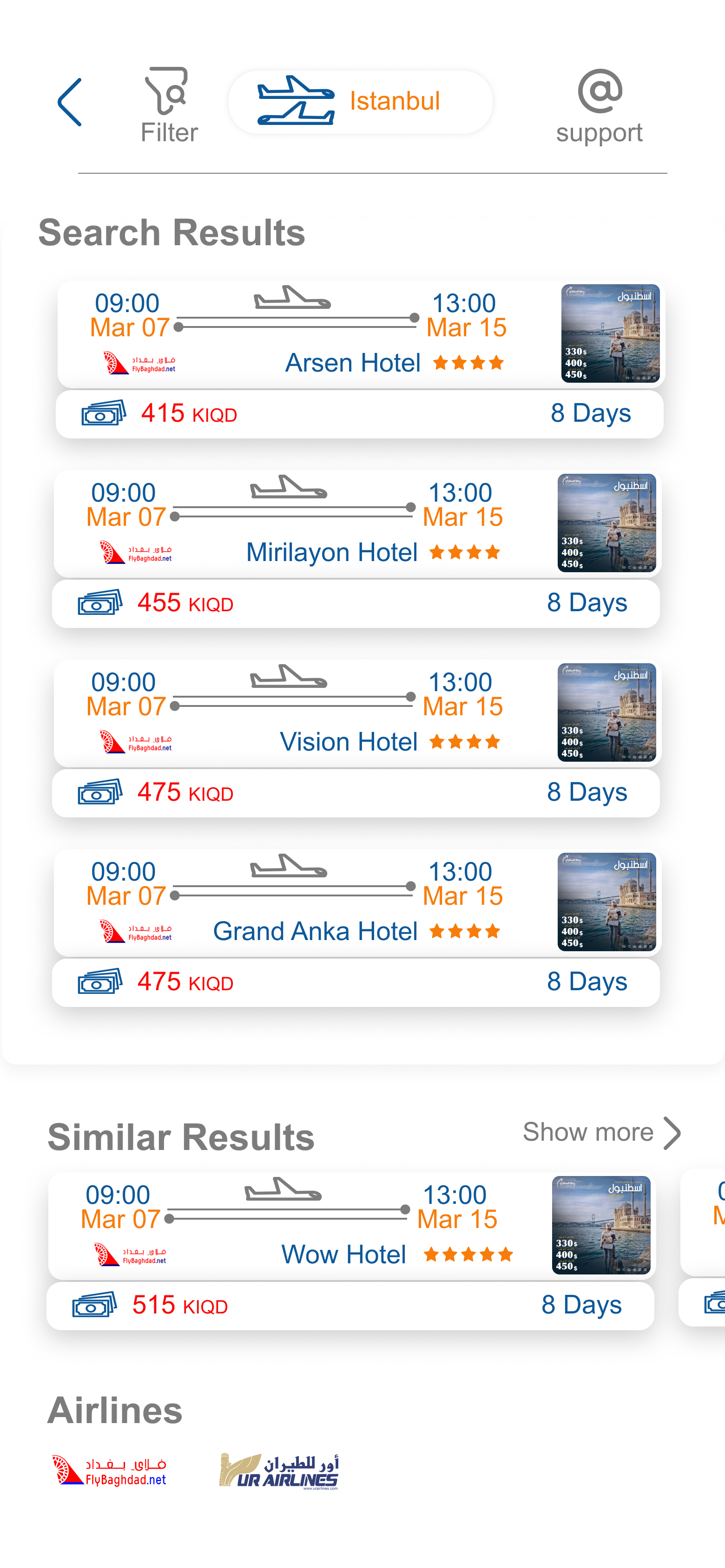Tap FlyBaghdad logo on Arsen Hotel card
Screen dimensions: 725x1568
point(139,363)
